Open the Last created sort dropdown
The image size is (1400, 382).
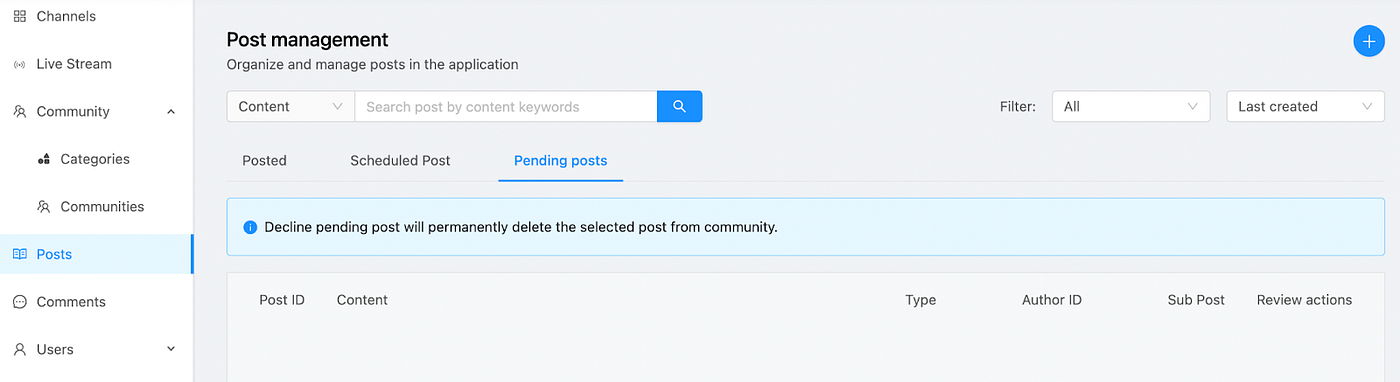[1305, 106]
